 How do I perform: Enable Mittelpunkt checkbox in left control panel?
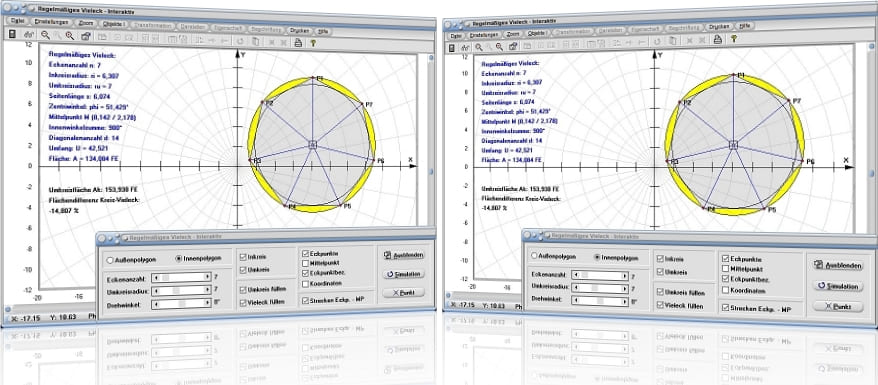pos(305,263)
